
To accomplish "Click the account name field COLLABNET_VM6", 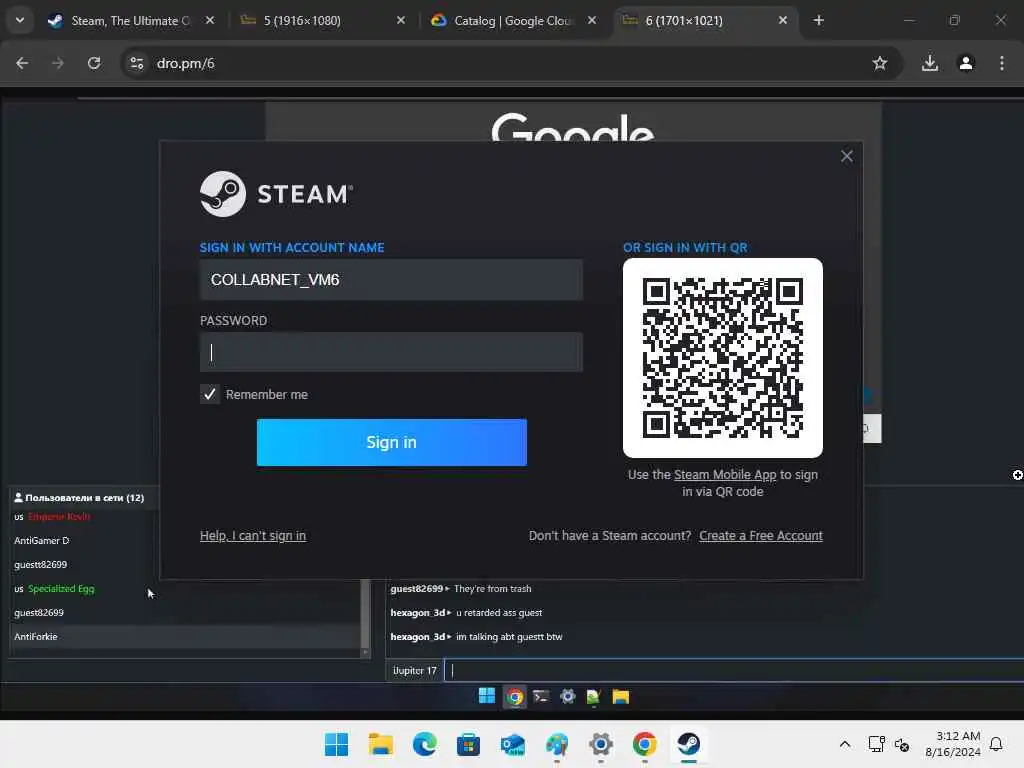I will pyautogui.click(x=391, y=280).
